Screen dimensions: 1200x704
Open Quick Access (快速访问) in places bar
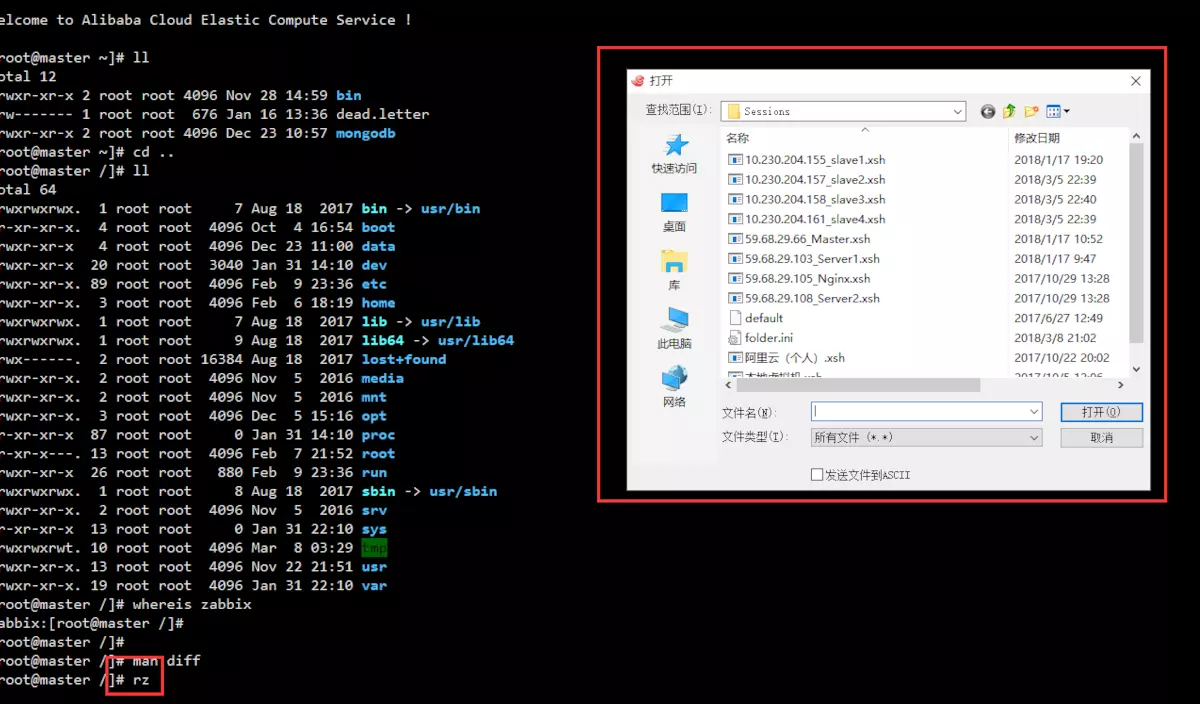point(675,153)
